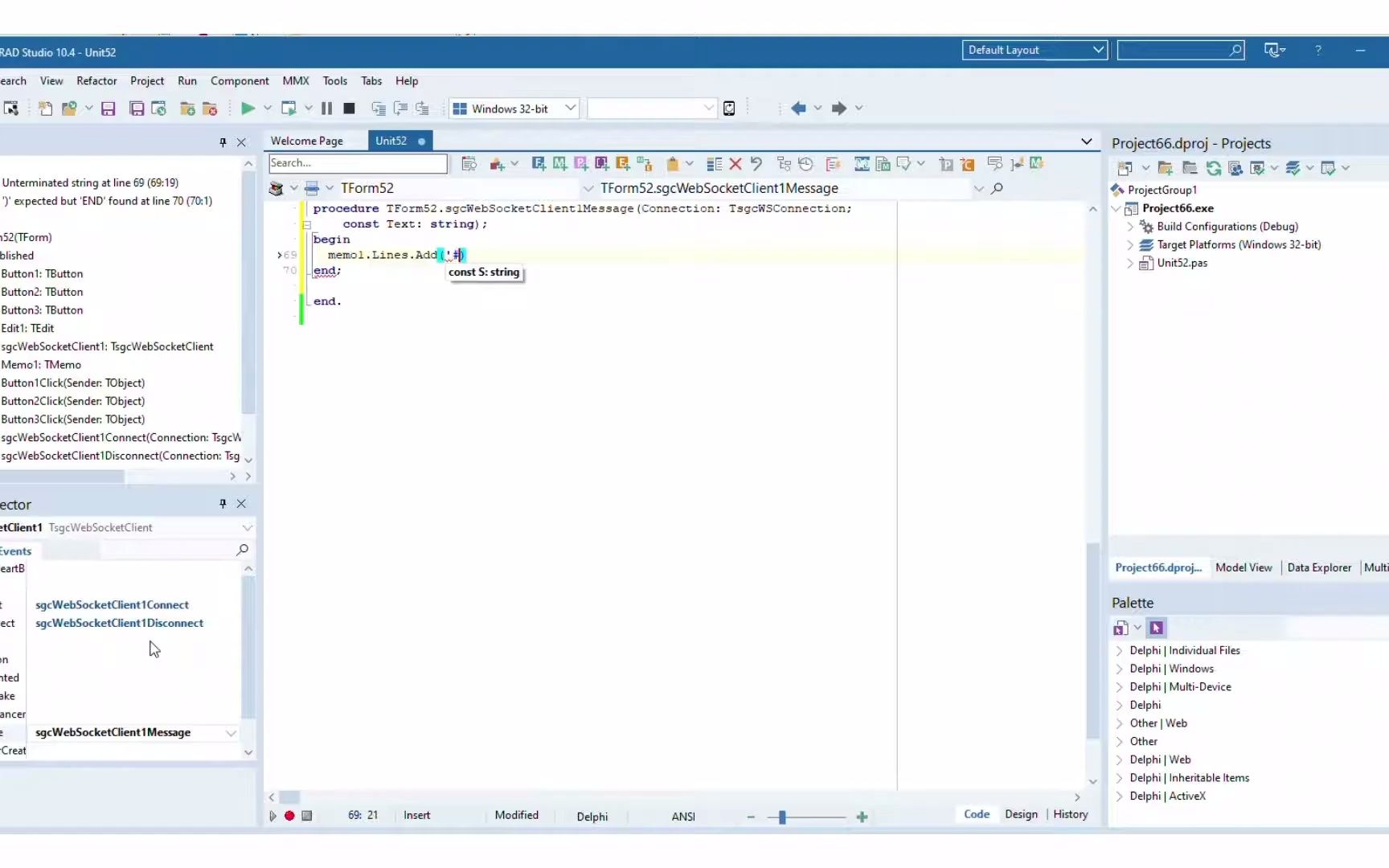Click the undo arrow icon in editor toolbar

click(x=756, y=164)
